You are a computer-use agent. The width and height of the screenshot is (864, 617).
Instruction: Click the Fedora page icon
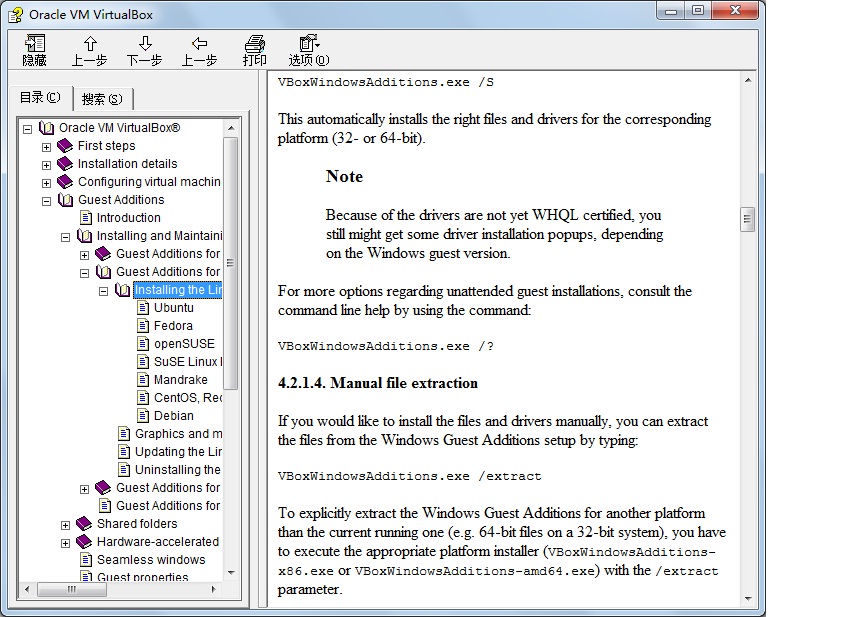(x=143, y=326)
